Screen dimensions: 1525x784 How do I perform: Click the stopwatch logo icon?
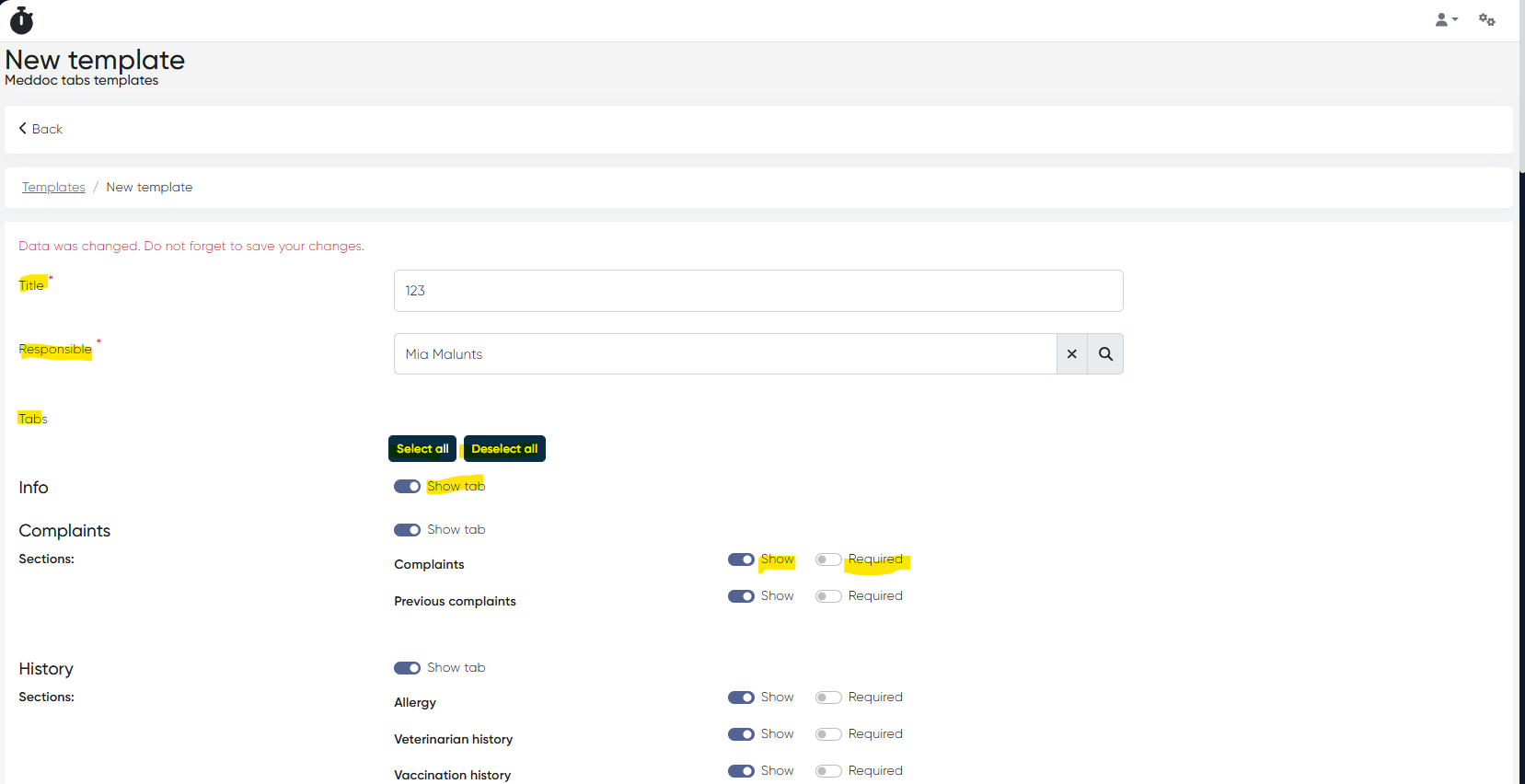click(x=21, y=20)
